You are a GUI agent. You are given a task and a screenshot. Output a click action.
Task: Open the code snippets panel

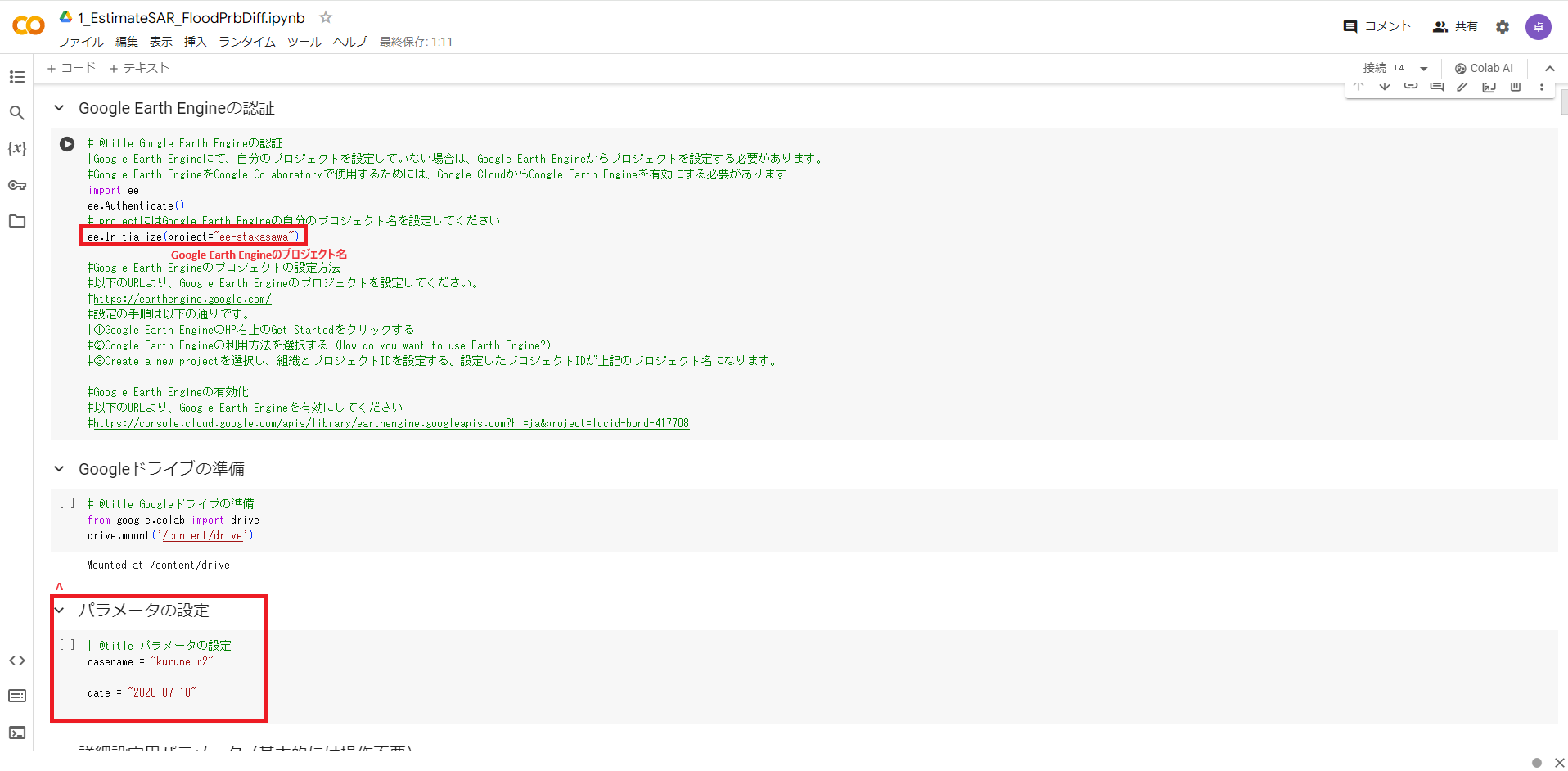[17, 661]
